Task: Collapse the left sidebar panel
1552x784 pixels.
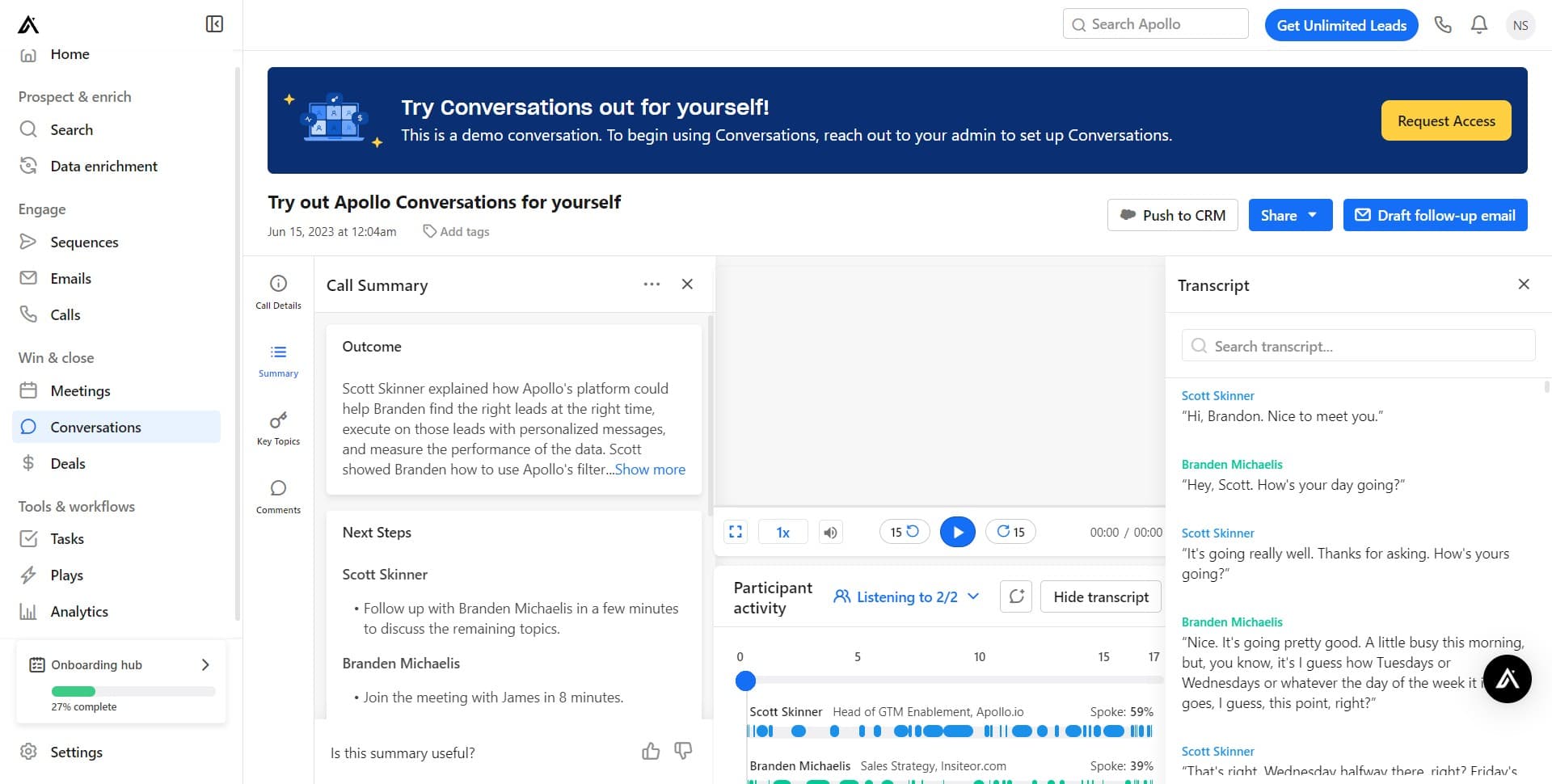Action: click(x=214, y=24)
